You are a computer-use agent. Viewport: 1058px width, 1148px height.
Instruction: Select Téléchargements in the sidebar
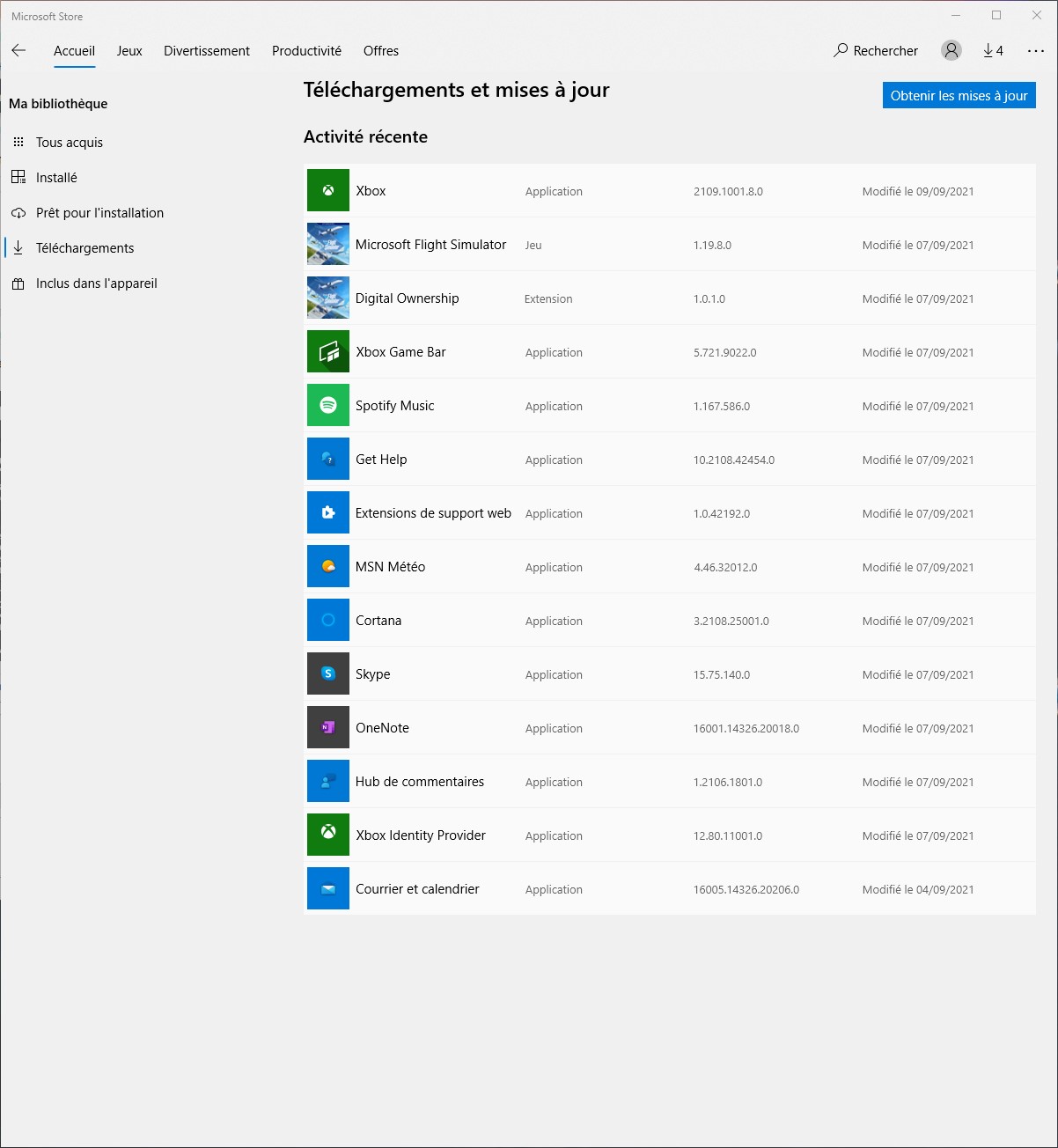pyautogui.click(x=84, y=248)
